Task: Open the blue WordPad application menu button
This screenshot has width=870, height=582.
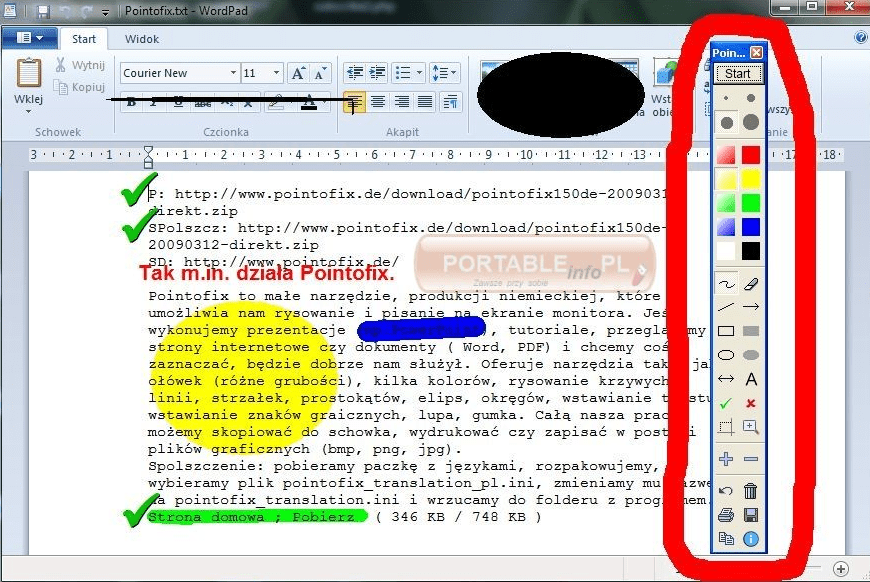Action: 29,38
